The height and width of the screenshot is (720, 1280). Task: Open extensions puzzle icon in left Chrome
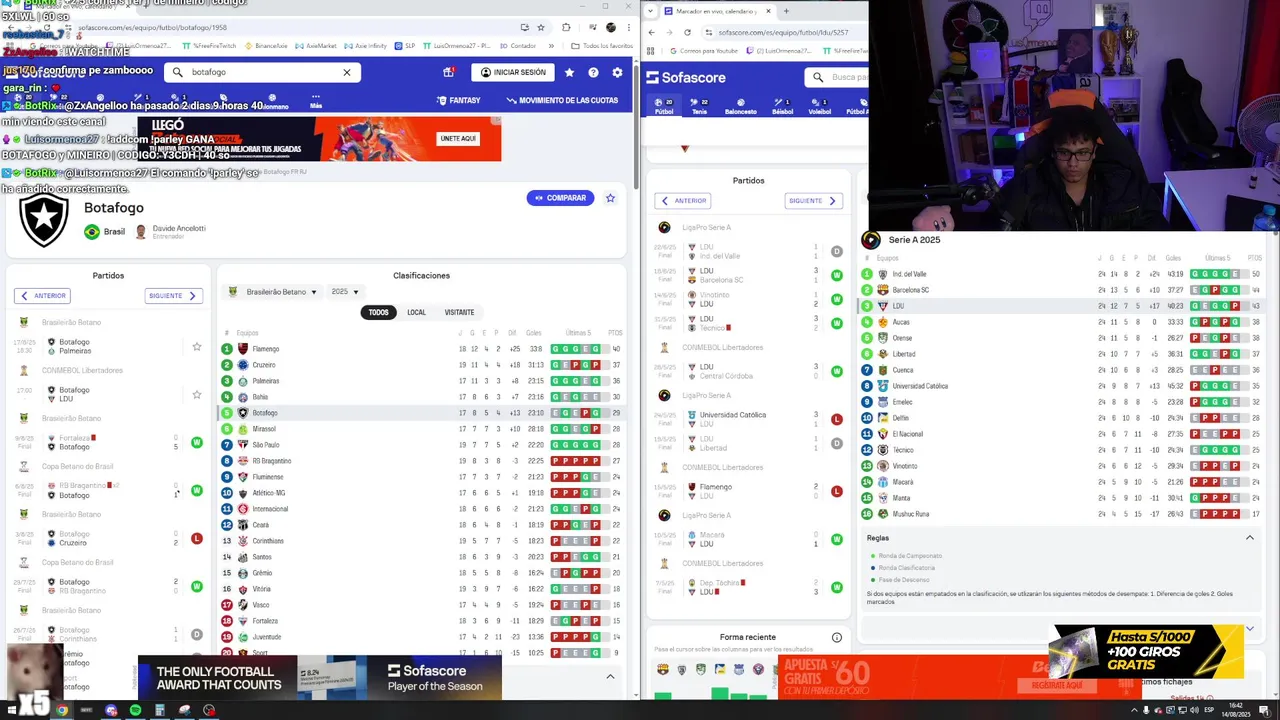(565, 27)
